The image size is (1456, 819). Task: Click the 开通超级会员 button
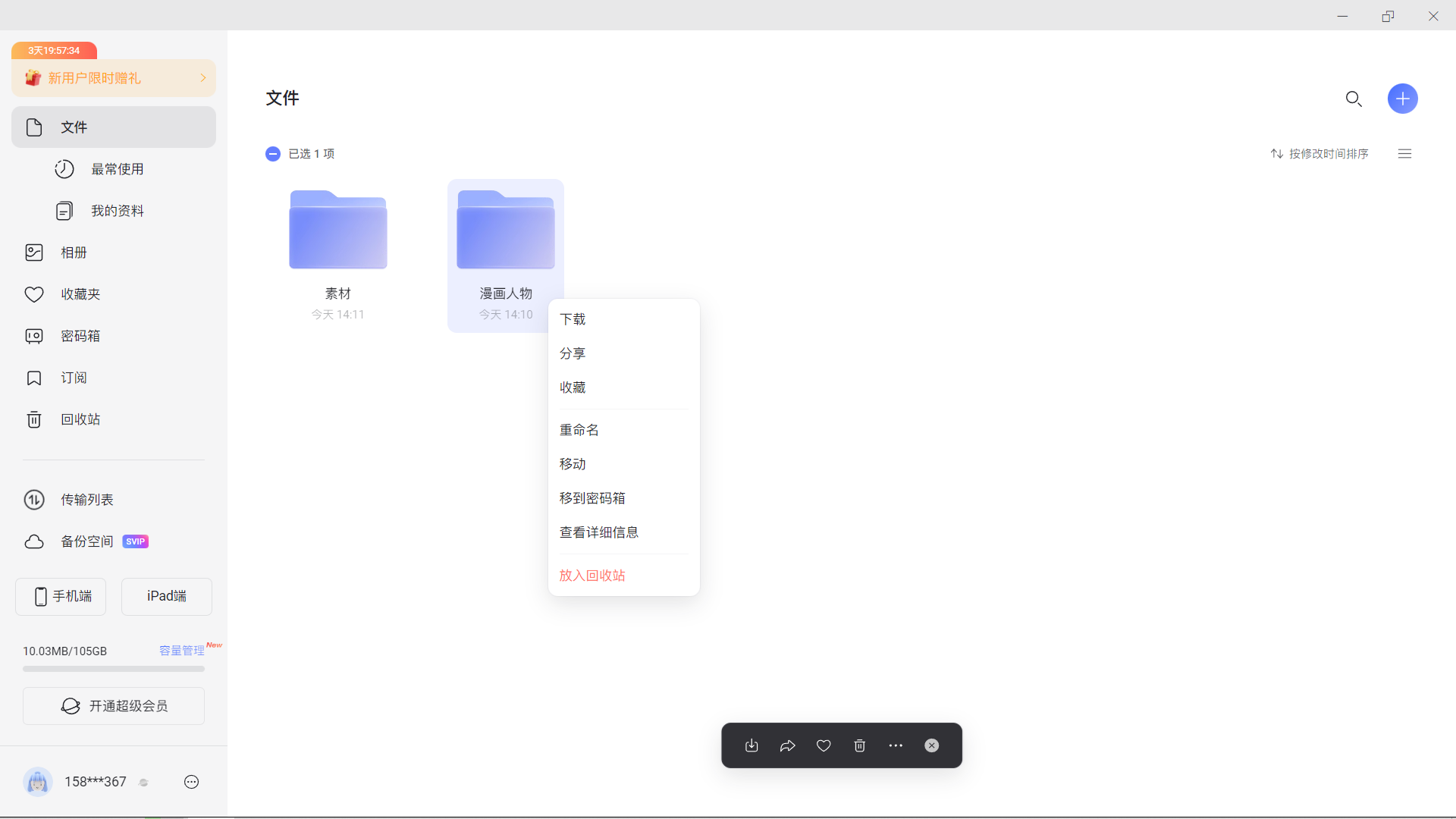pyautogui.click(x=114, y=706)
